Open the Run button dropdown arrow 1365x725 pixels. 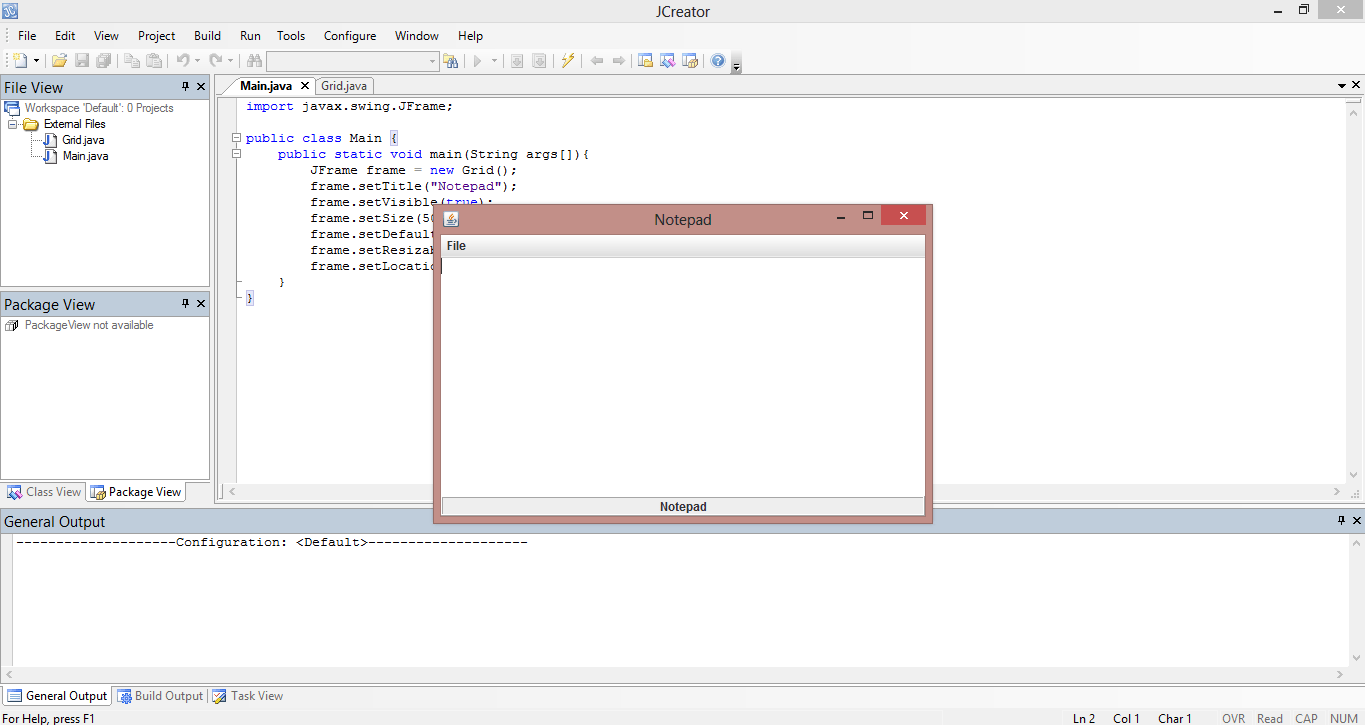coord(493,61)
